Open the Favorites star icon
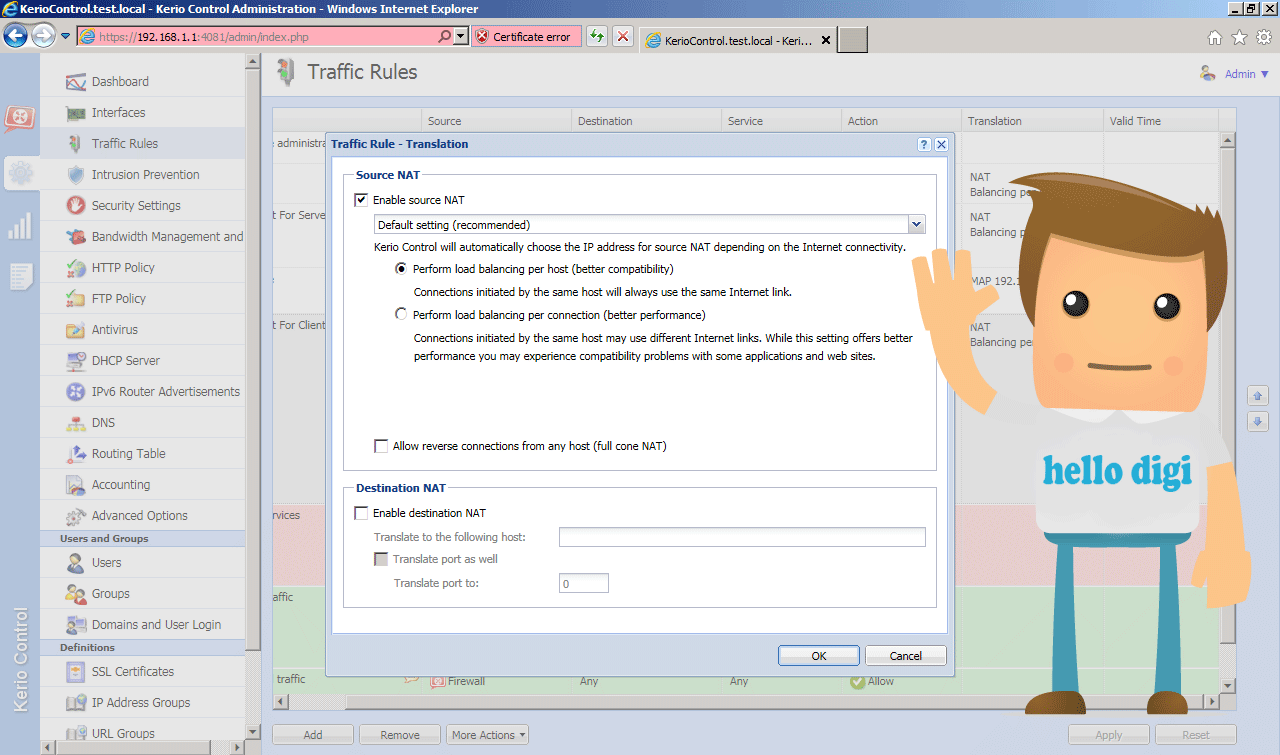This screenshot has height=755, width=1280. (1239, 38)
